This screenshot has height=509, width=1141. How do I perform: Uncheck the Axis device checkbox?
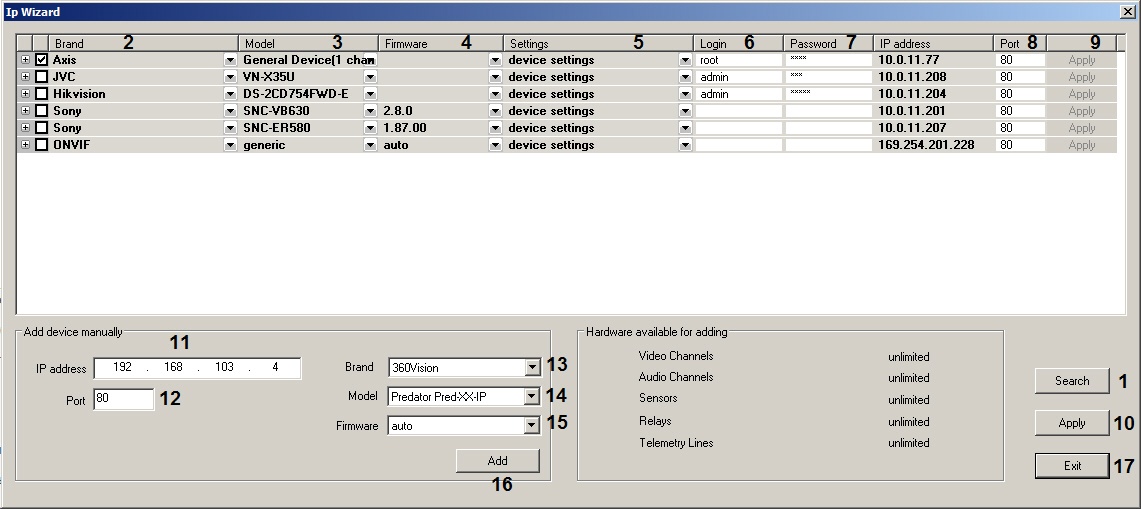(41, 60)
